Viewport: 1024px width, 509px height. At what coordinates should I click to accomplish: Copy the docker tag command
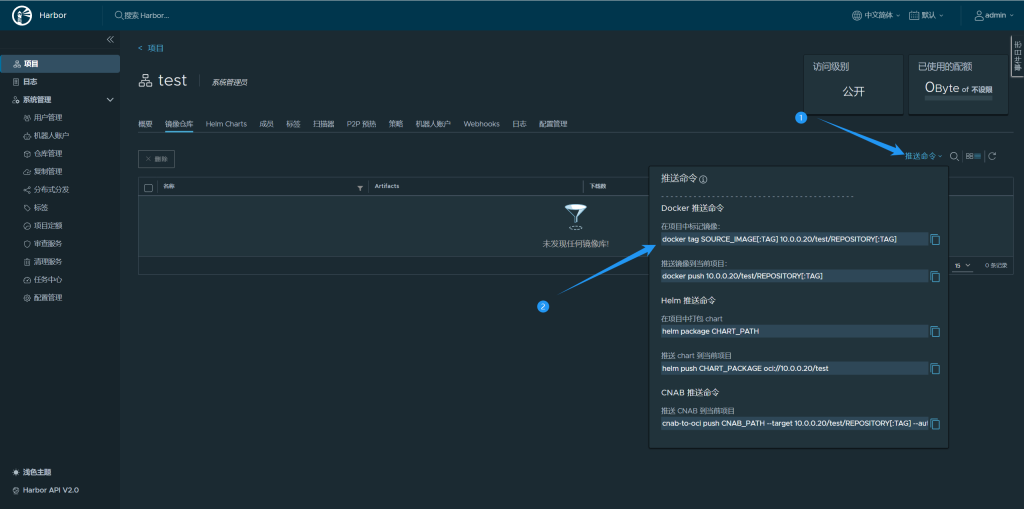tap(935, 239)
